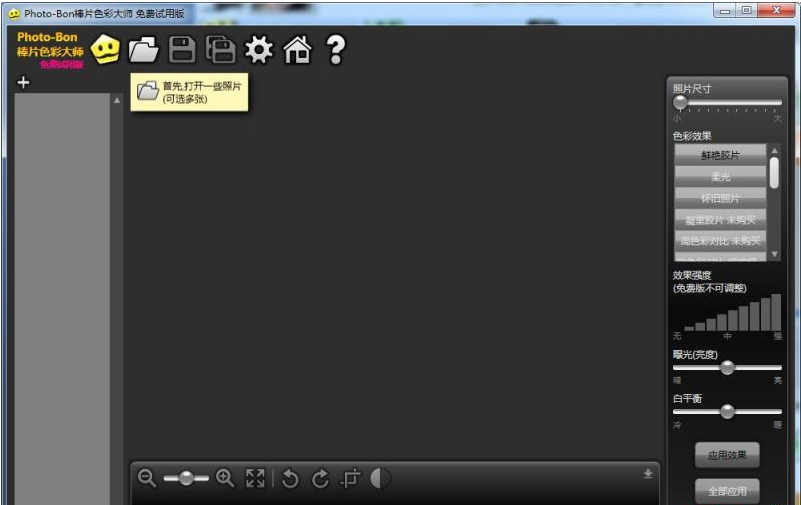Select the 柔光 color effect
Image resolution: width=801 pixels, height=505 pixels.
[x=720, y=177]
